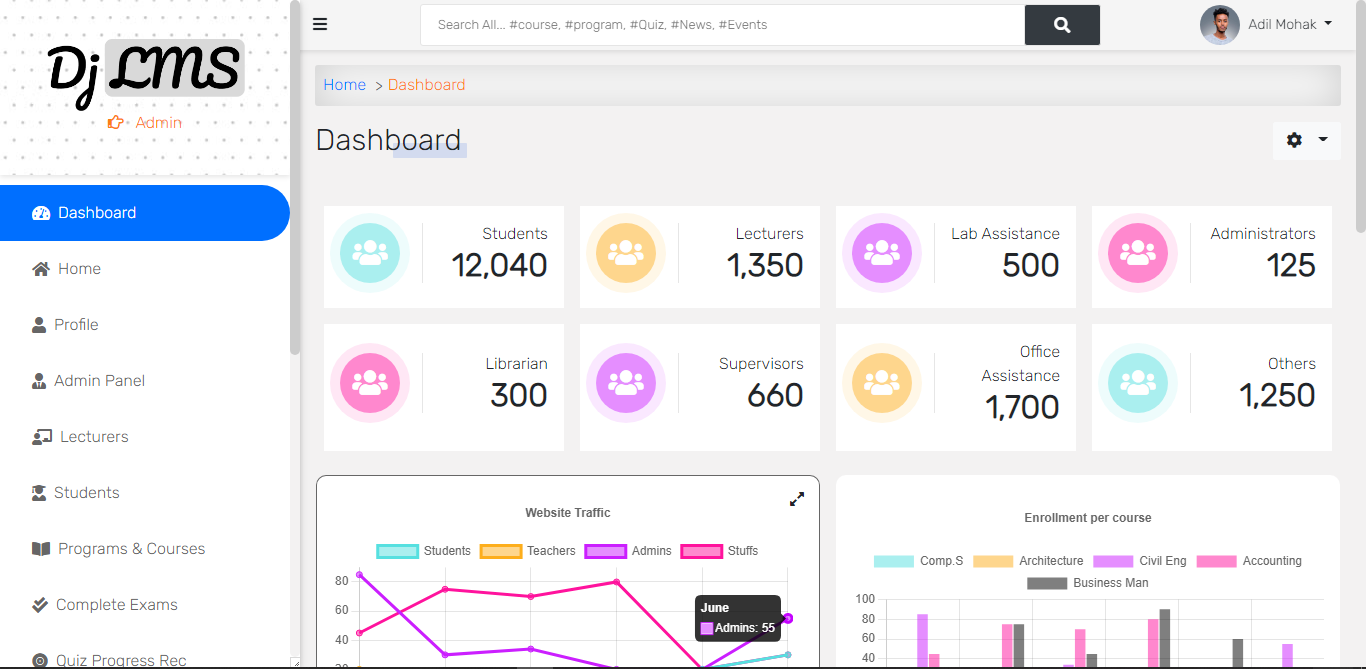
Task: Click the Supervisors card group icon
Action: 626,383
